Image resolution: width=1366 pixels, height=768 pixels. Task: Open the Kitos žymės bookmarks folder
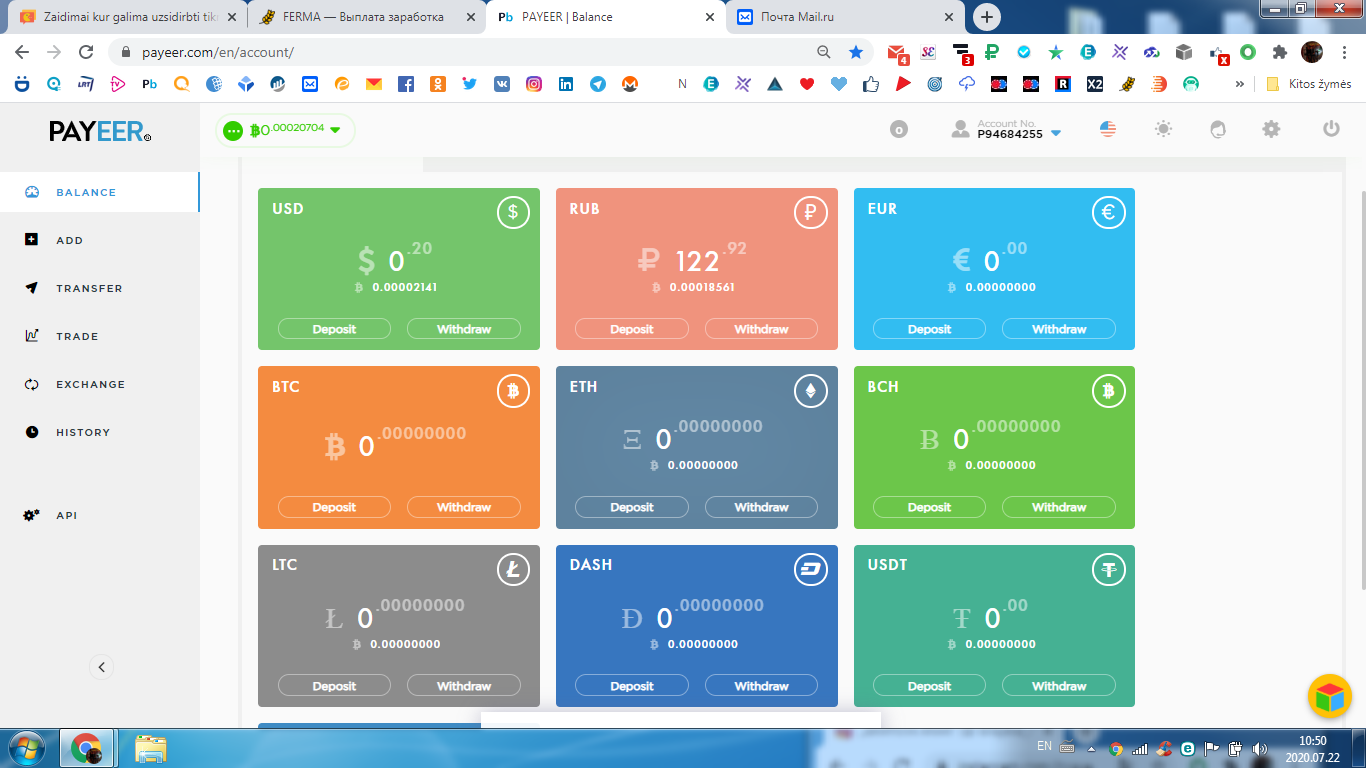pos(1309,84)
